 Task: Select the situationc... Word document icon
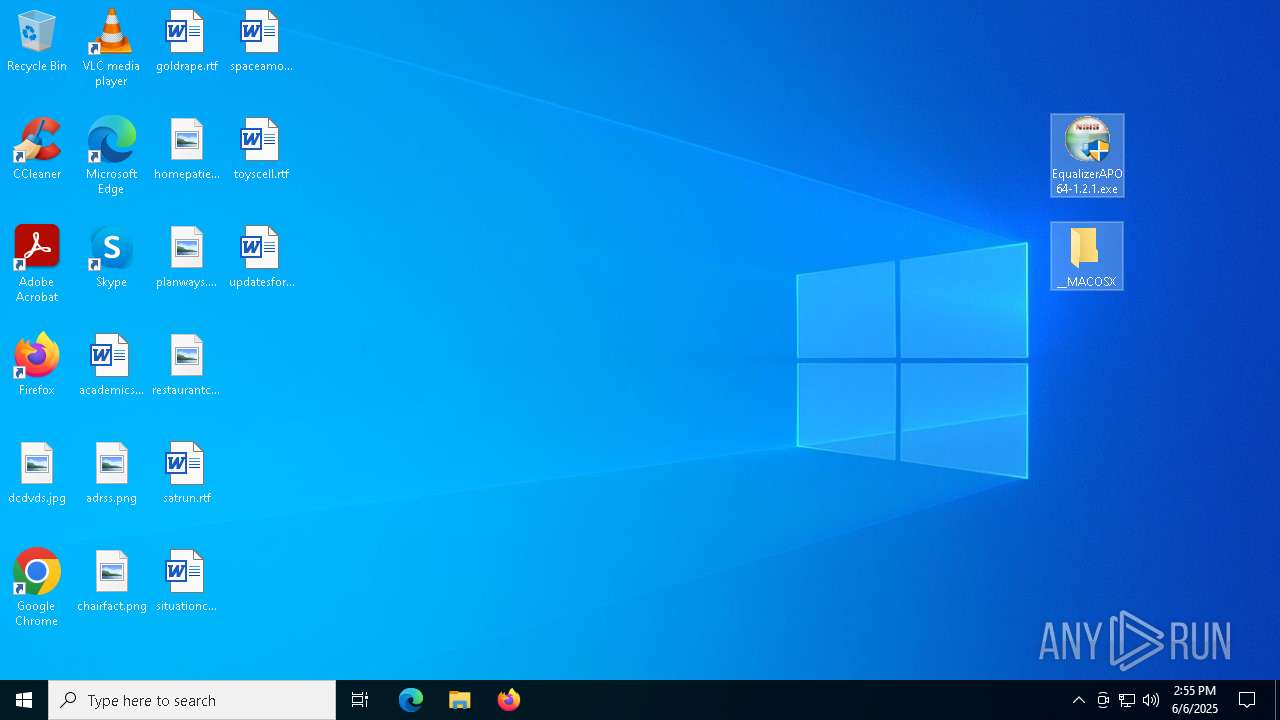(186, 582)
